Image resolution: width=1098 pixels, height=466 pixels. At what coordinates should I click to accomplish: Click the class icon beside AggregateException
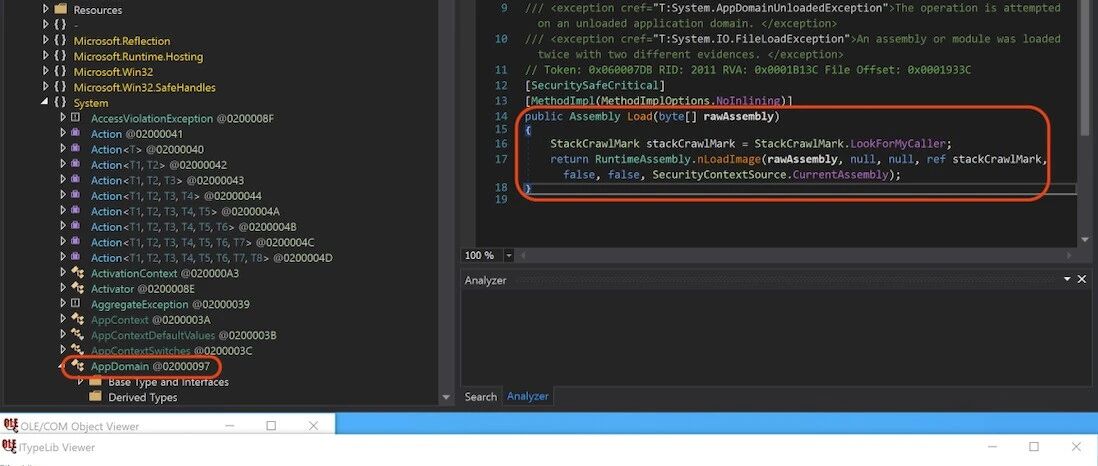tap(76, 303)
